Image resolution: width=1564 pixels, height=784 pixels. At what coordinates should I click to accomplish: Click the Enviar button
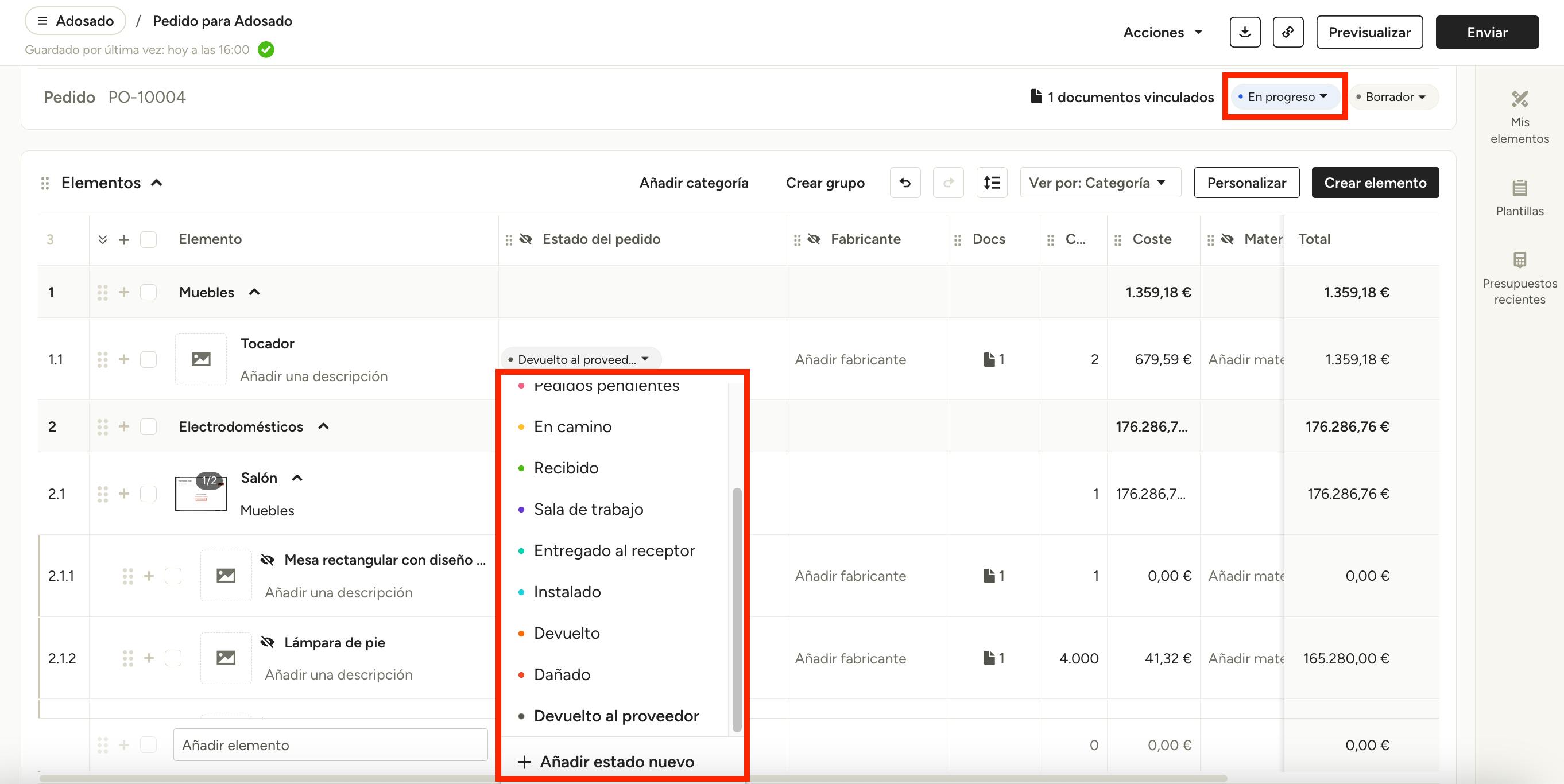[x=1486, y=32]
